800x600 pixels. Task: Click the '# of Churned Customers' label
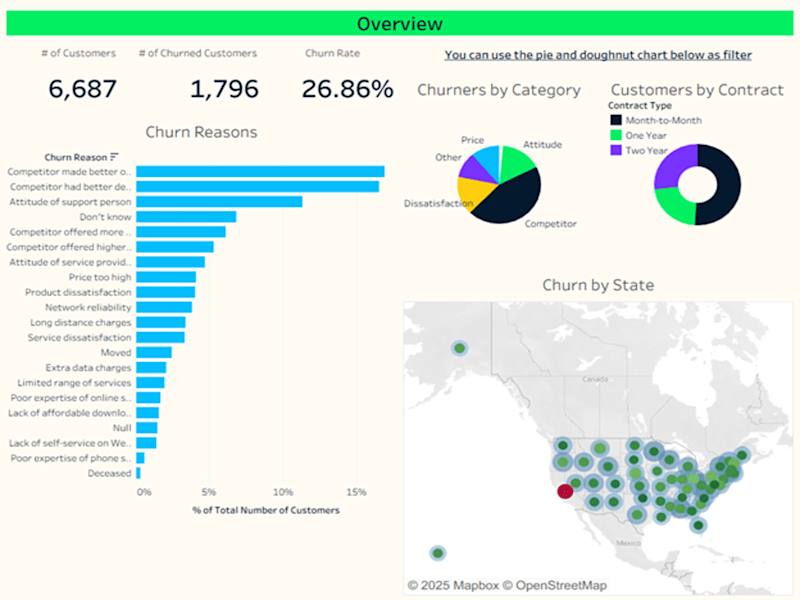click(x=198, y=53)
